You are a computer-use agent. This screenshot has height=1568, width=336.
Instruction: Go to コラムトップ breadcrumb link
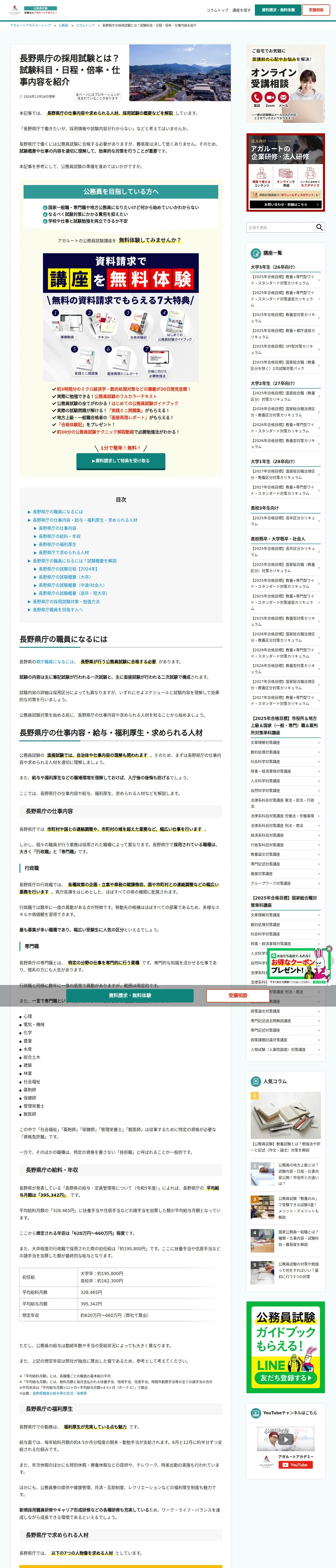85,26
